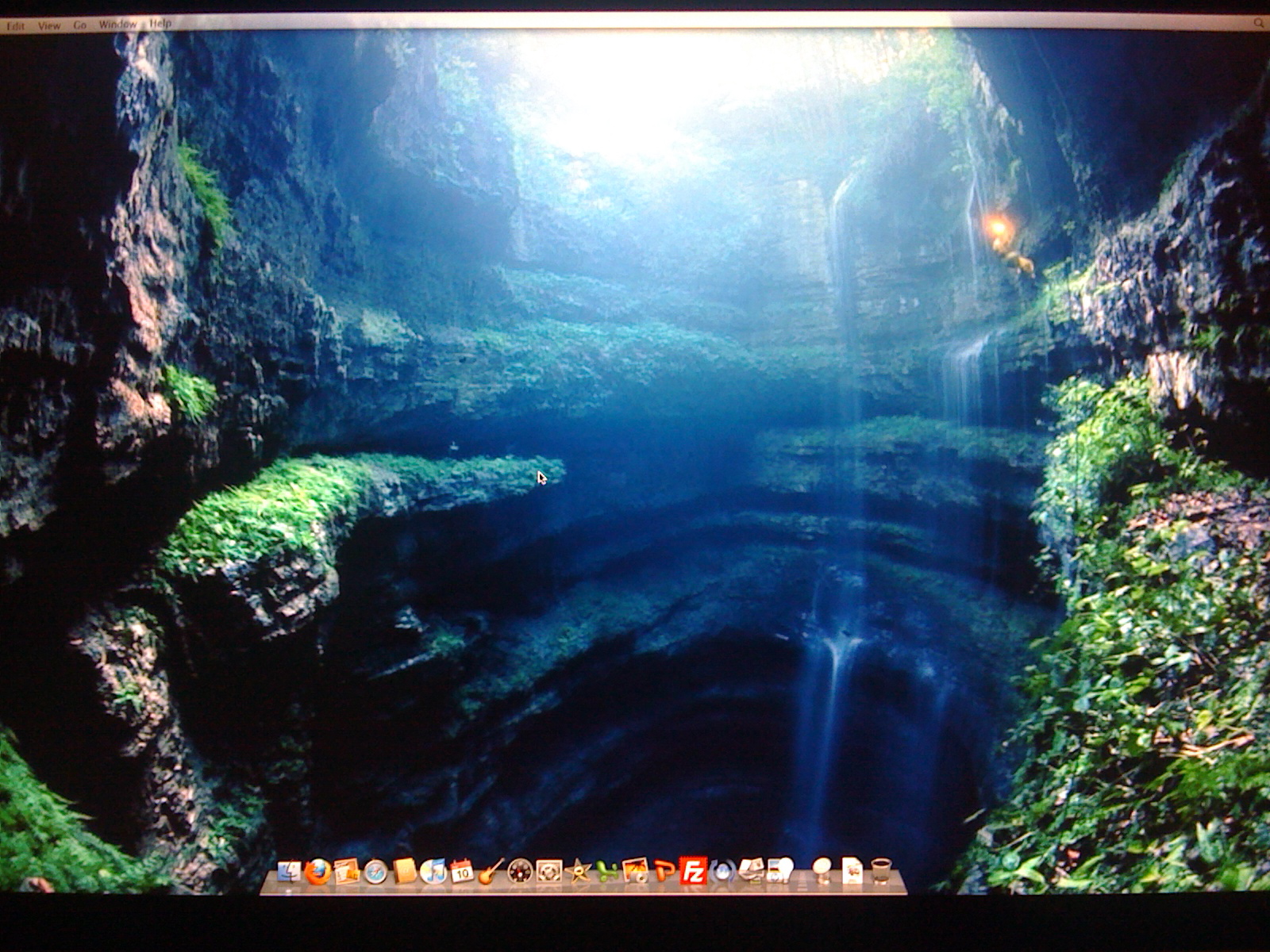This screenshot has height=952, width=1270.
Task: Open the document stack in the dock
Action: click(x=852, y=870)
